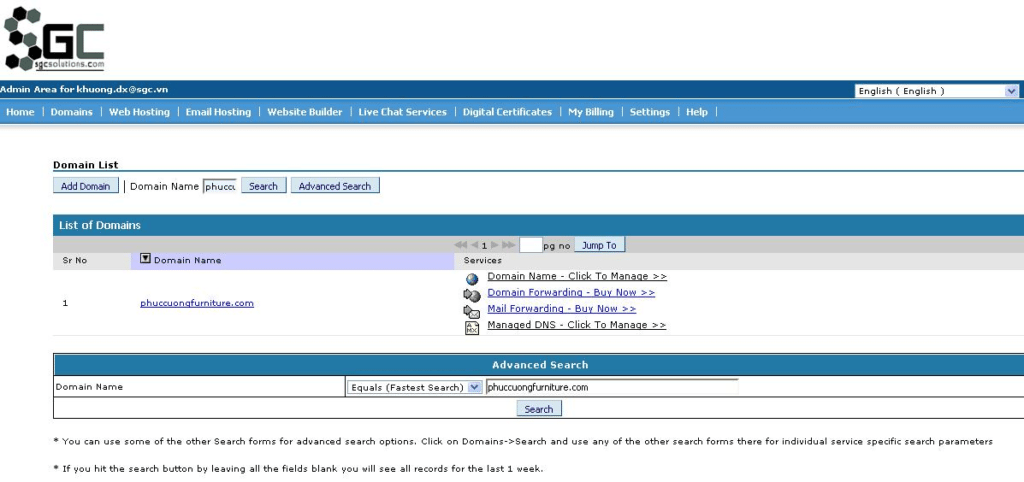This screenshot has width=1024, height=482.
Task: Open the Home menu
Action: 20,112
